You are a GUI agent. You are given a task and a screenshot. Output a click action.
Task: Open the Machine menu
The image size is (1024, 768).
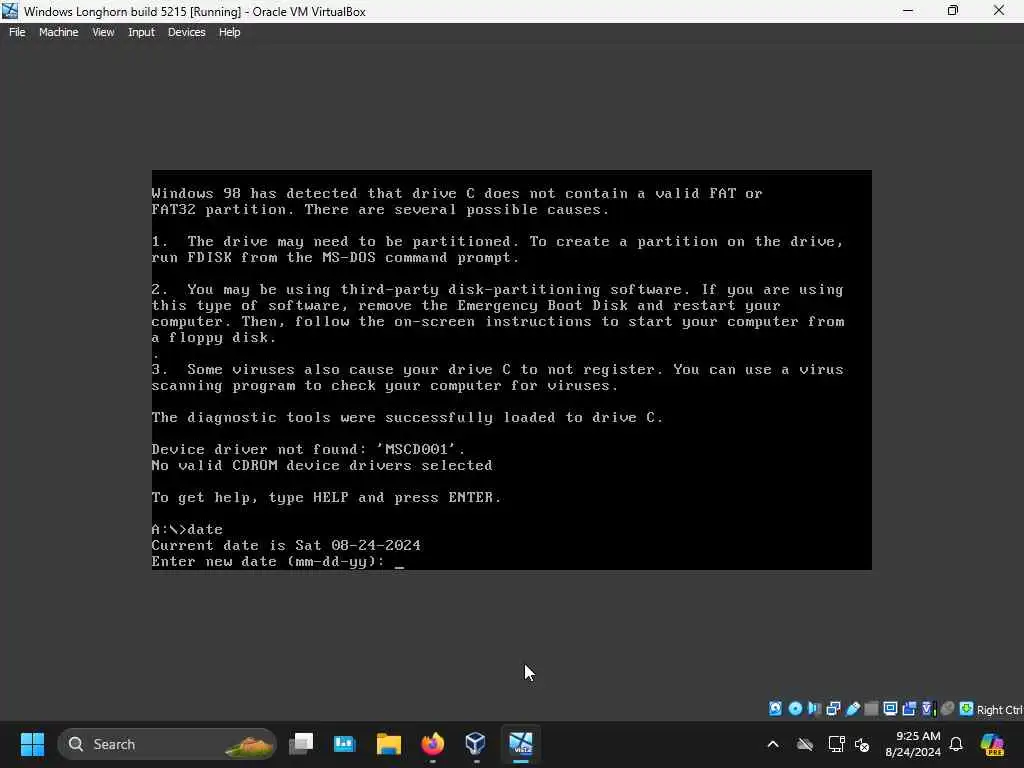58,32
